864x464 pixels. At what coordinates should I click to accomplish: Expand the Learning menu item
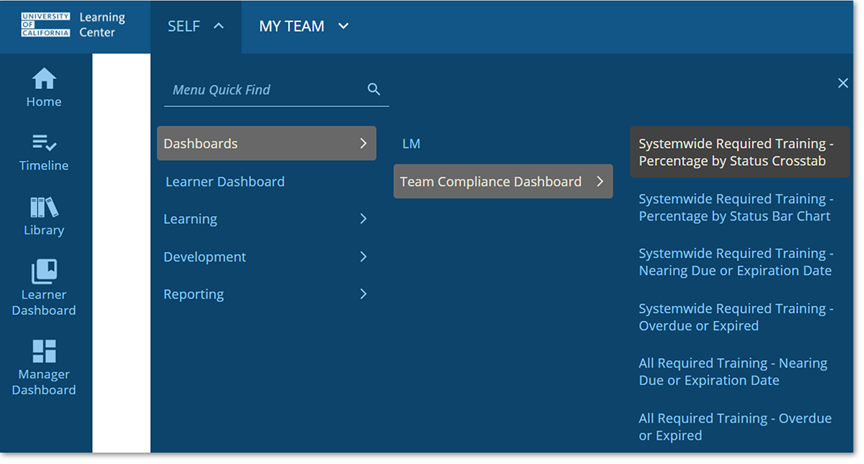coord(266,219)
